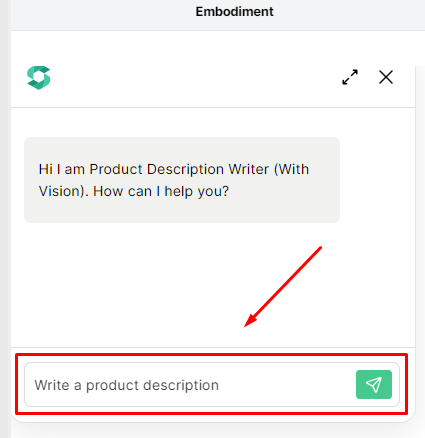
Task: Click the white paper-plane glyph inside send button
Action: pos(374,385)
